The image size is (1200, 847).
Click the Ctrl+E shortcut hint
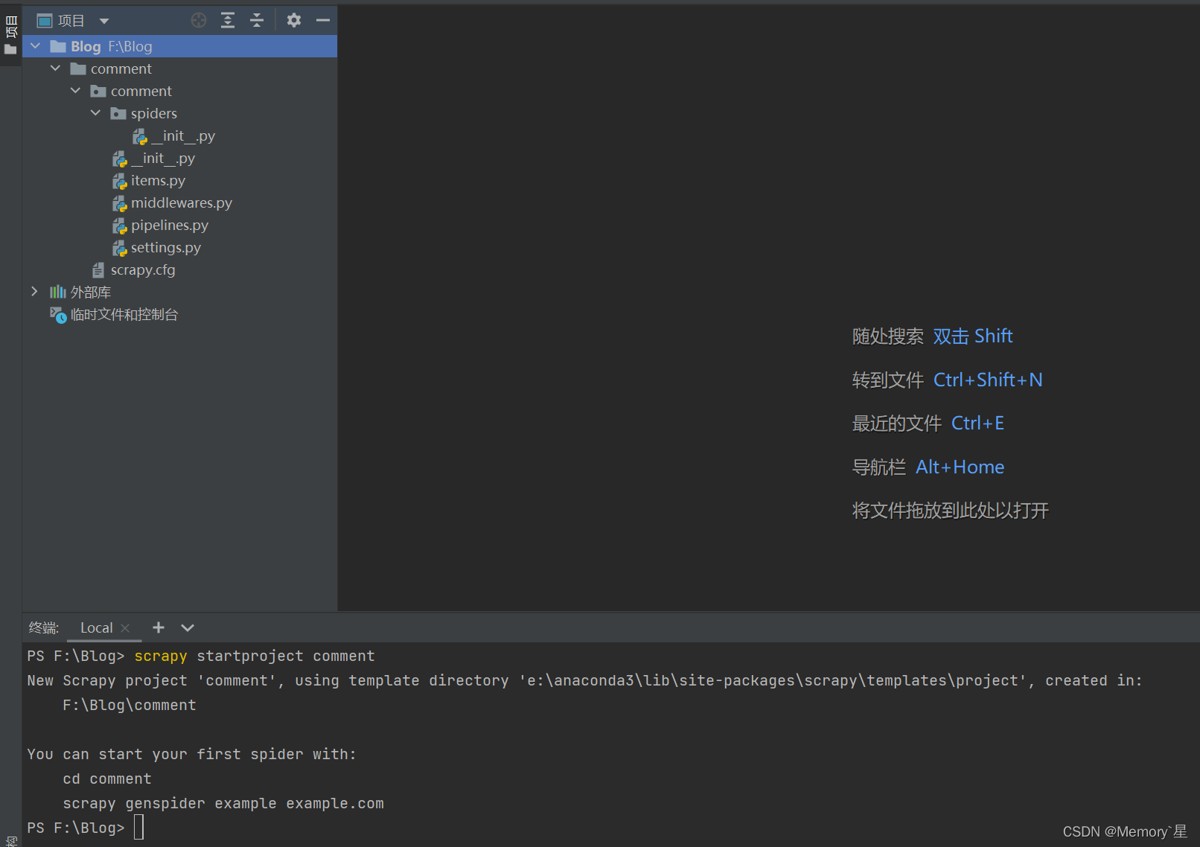978,423
